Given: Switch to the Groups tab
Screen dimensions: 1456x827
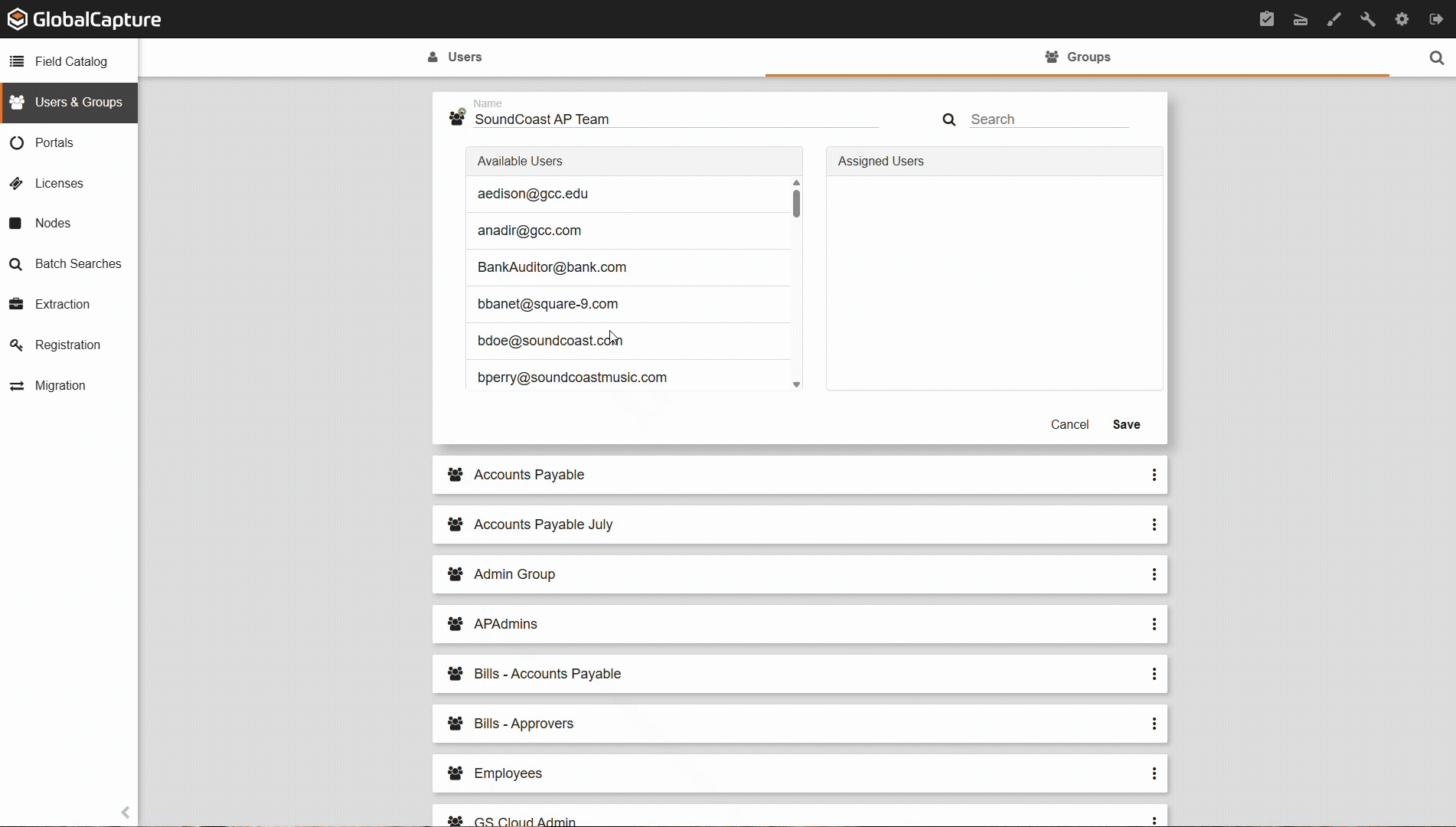Looking at the screenshot, I should click(x=1077, y=57).
